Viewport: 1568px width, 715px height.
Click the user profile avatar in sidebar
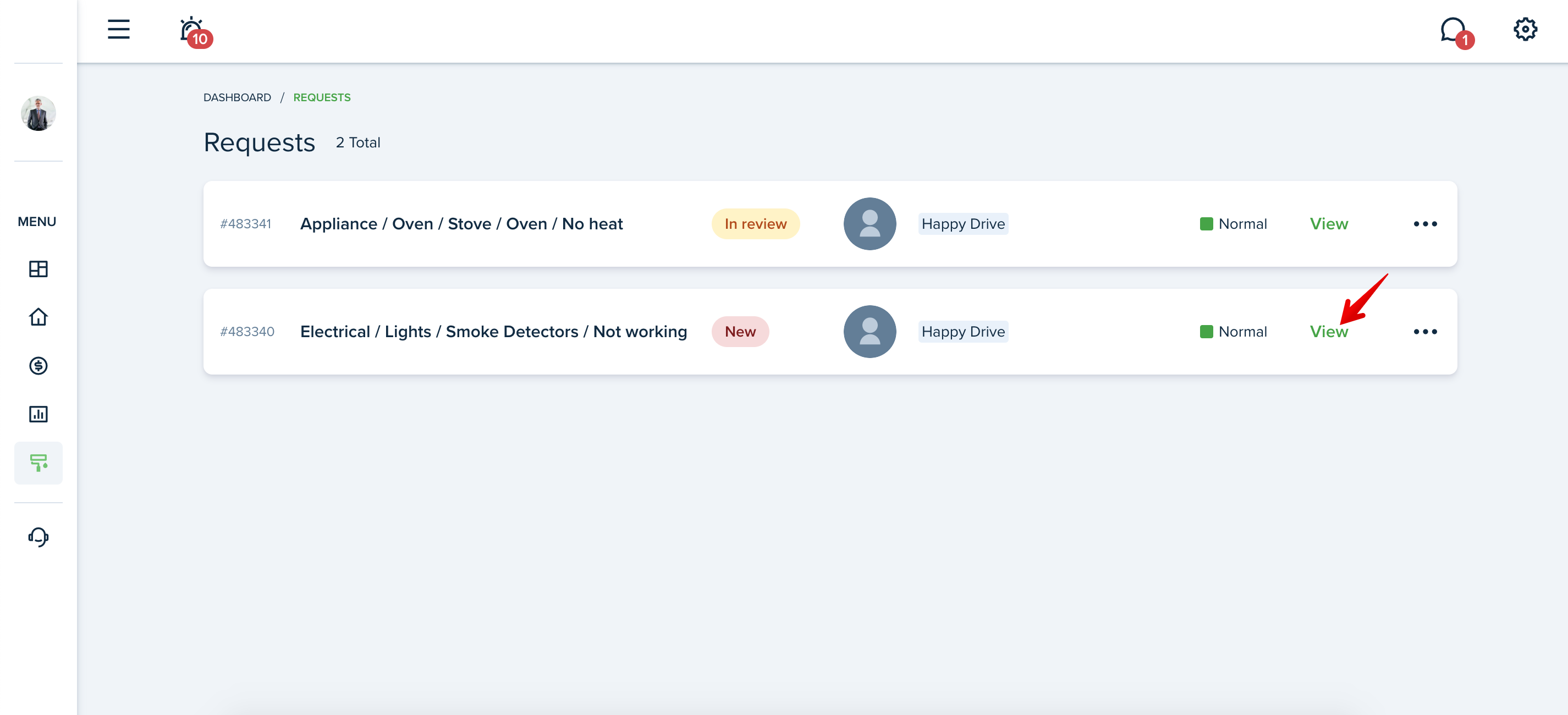38,113
